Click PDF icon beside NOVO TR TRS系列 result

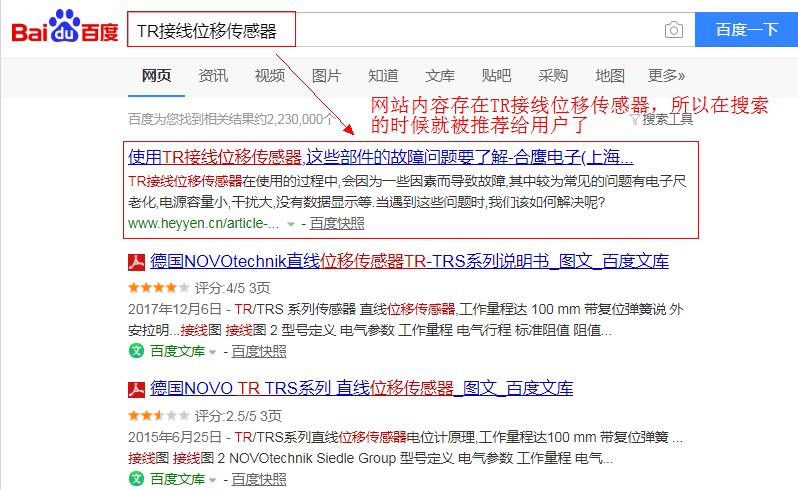click(136, 389)
